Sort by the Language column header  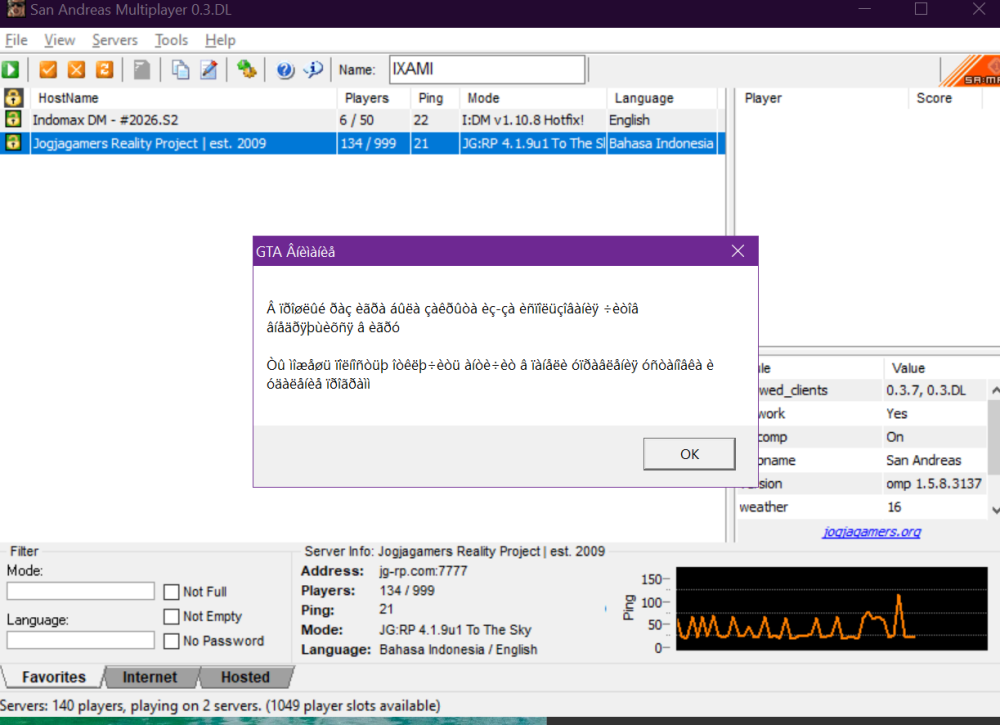(x=662, y=98)
